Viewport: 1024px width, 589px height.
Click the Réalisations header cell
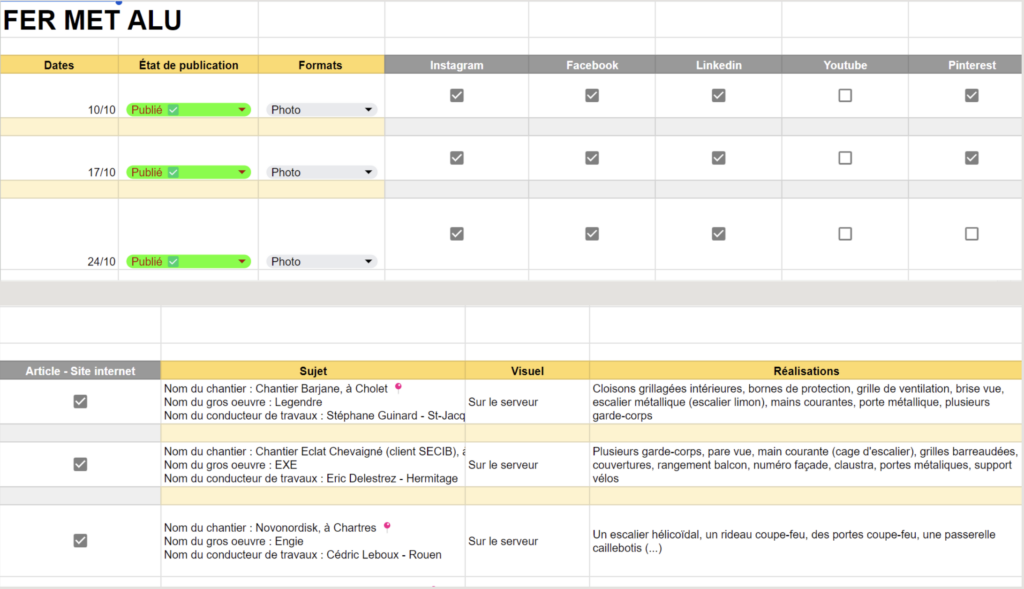coord(806,371)
